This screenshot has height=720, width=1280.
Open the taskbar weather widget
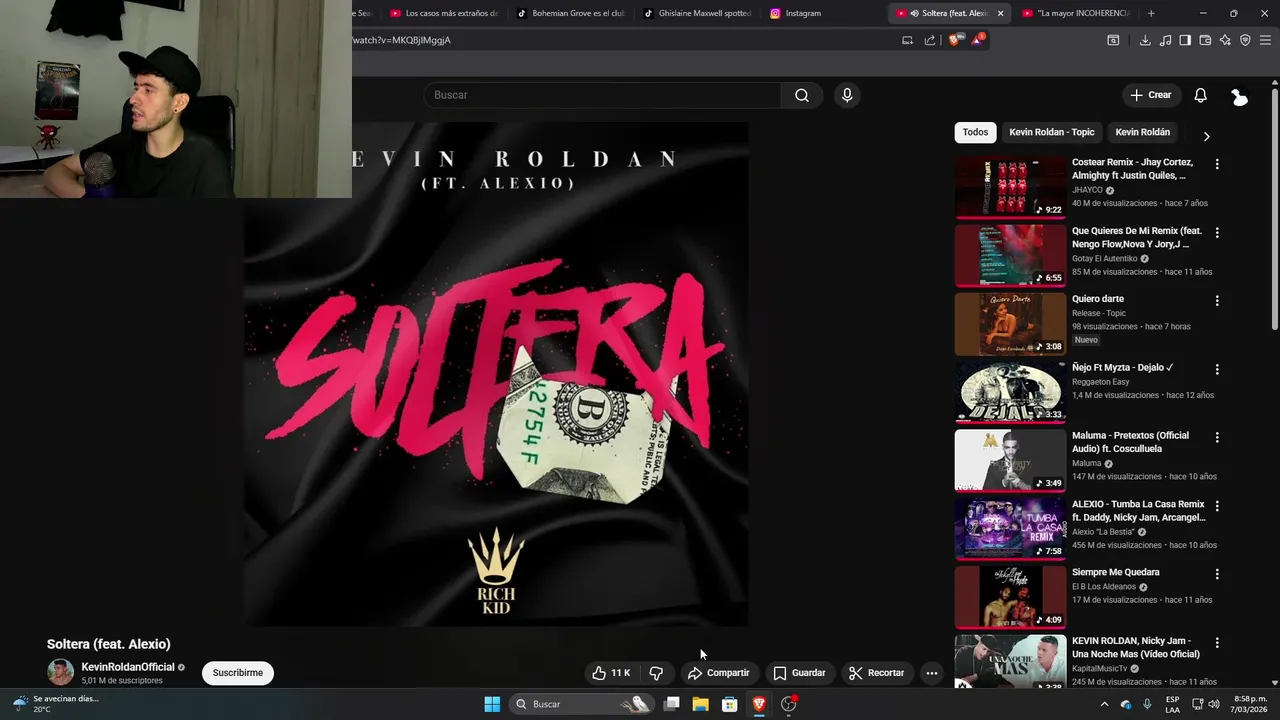point(58,704)
